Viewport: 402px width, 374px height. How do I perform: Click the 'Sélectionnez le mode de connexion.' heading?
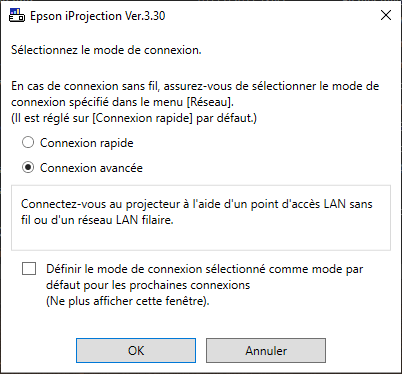click(x=106, y=50)
